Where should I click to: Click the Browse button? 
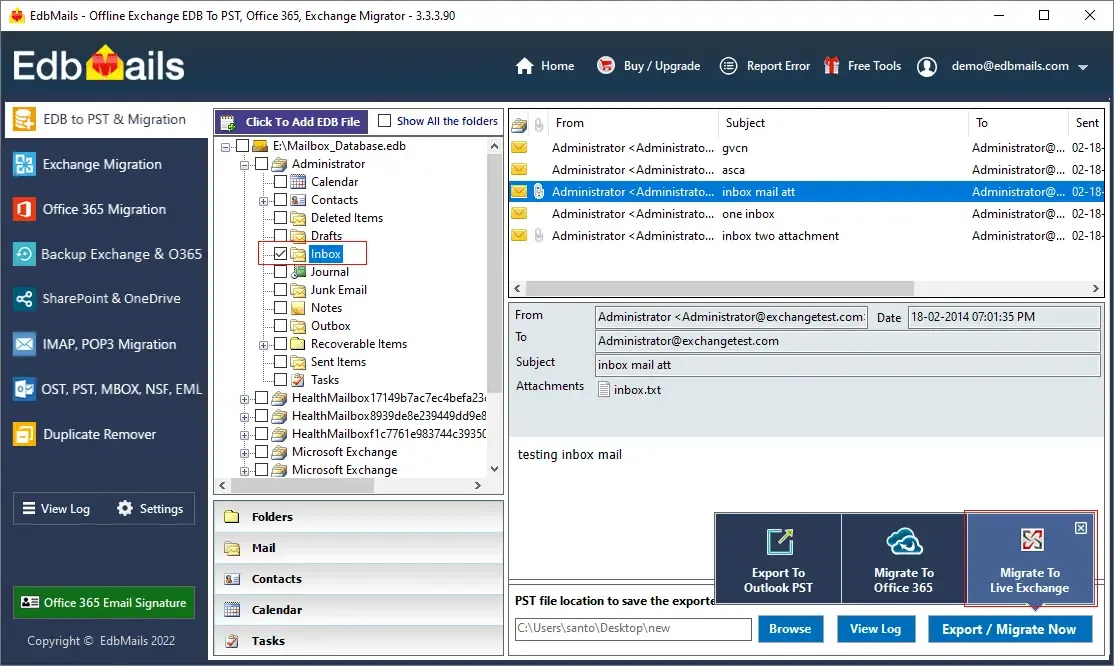[790, 629]
